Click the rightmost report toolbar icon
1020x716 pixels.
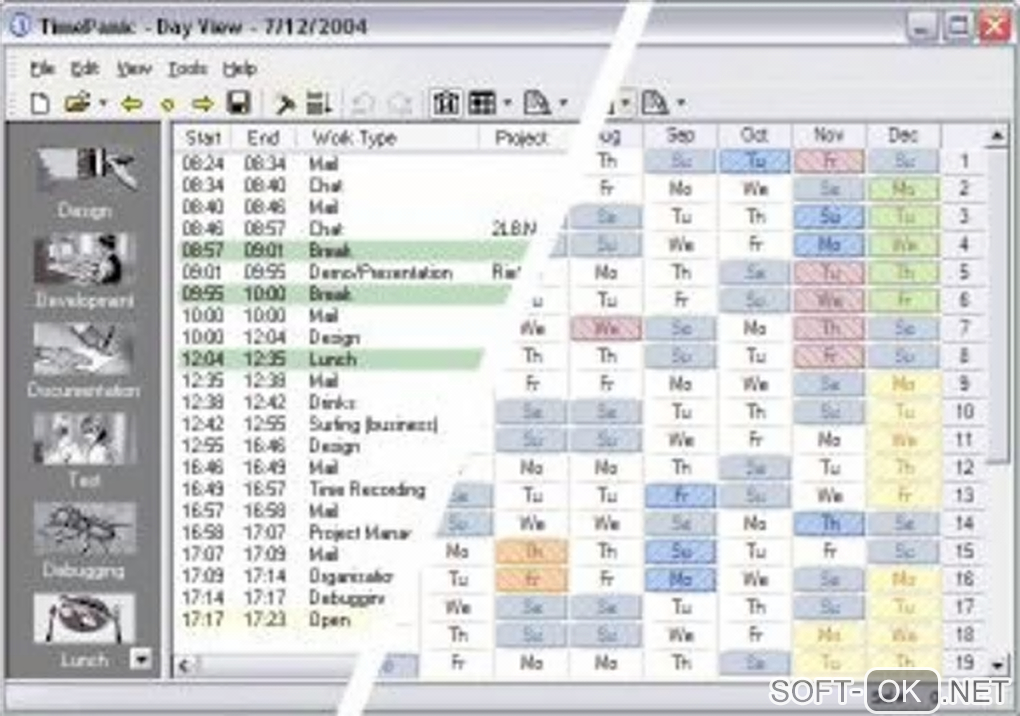(655, 103)
